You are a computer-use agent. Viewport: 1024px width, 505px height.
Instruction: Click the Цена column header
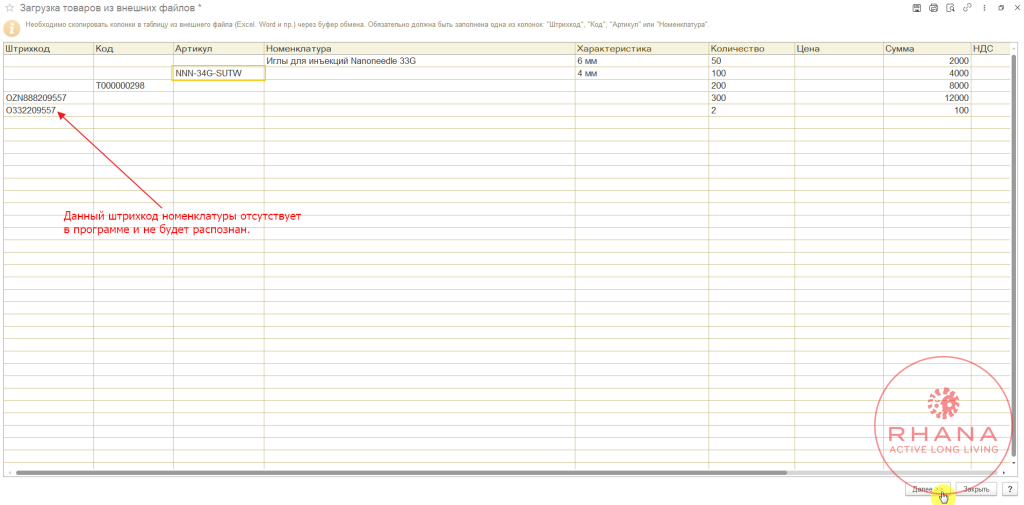click(x=839, y=48)
